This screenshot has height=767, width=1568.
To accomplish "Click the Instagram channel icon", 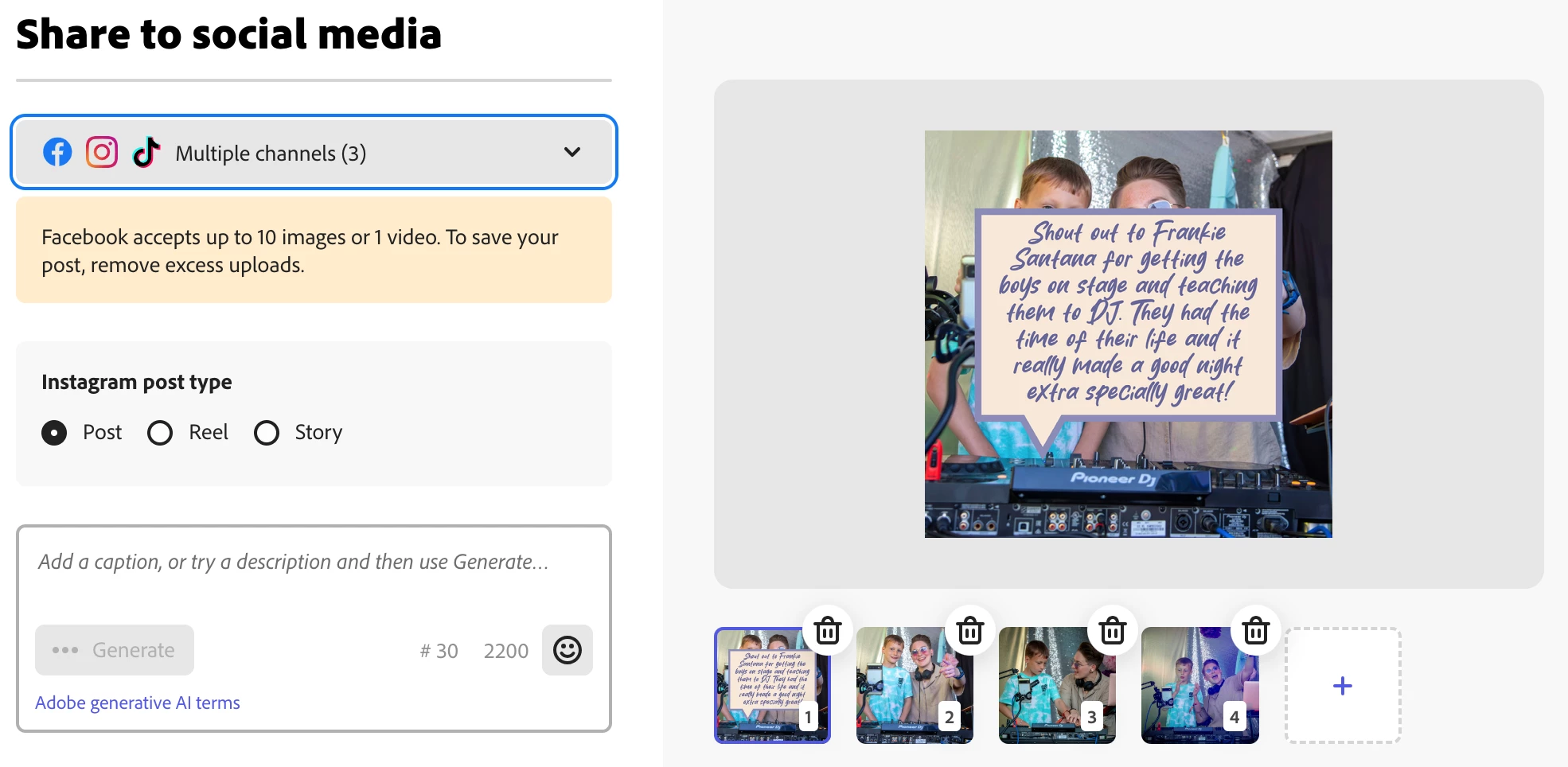I will click(102, 152).
